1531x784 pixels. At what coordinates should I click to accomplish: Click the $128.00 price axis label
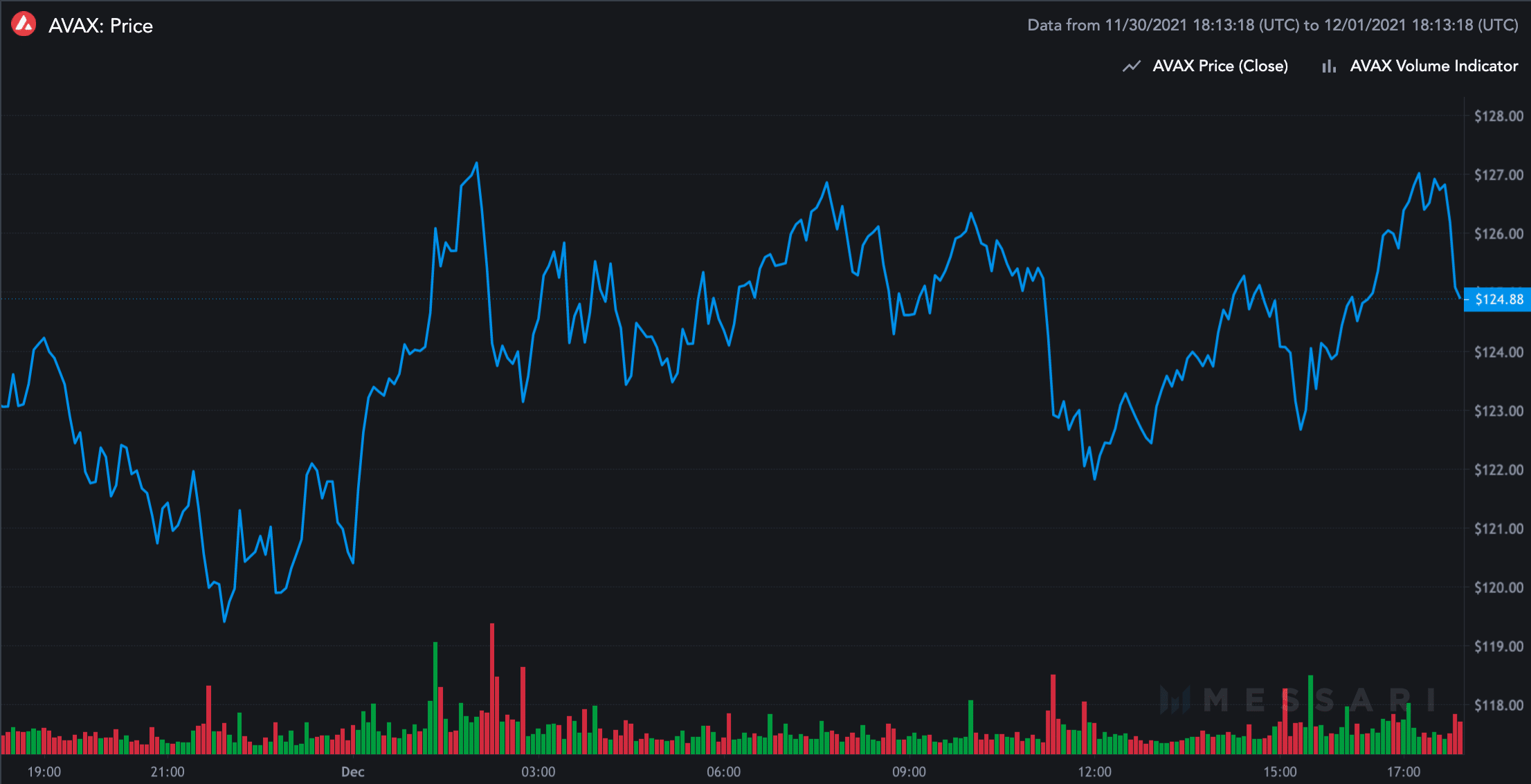coord(1498,116)
